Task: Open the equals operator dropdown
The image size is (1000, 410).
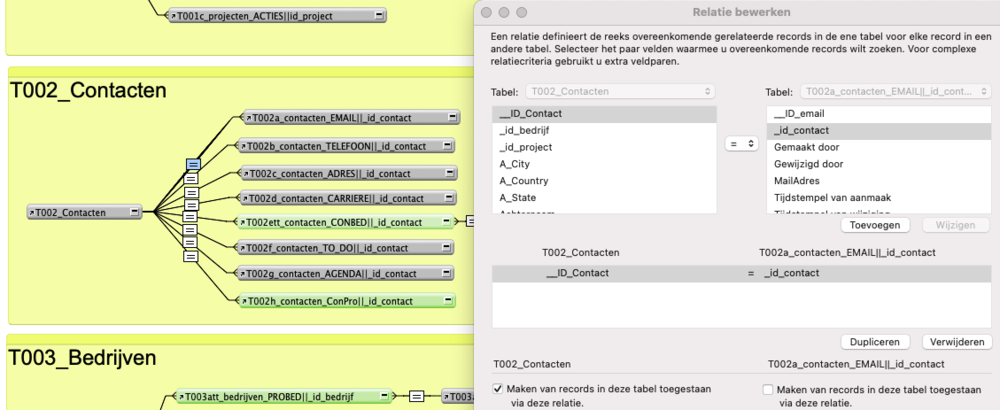Action: pos(741,144)
